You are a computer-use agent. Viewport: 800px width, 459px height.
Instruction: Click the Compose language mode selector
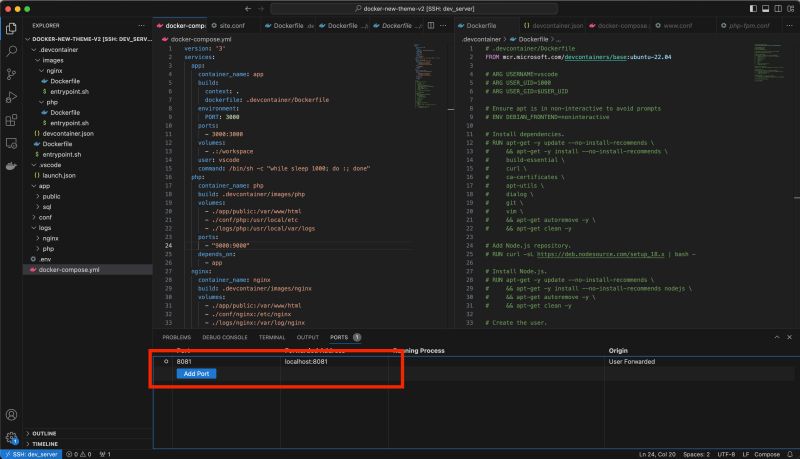[x=767, y=454]
